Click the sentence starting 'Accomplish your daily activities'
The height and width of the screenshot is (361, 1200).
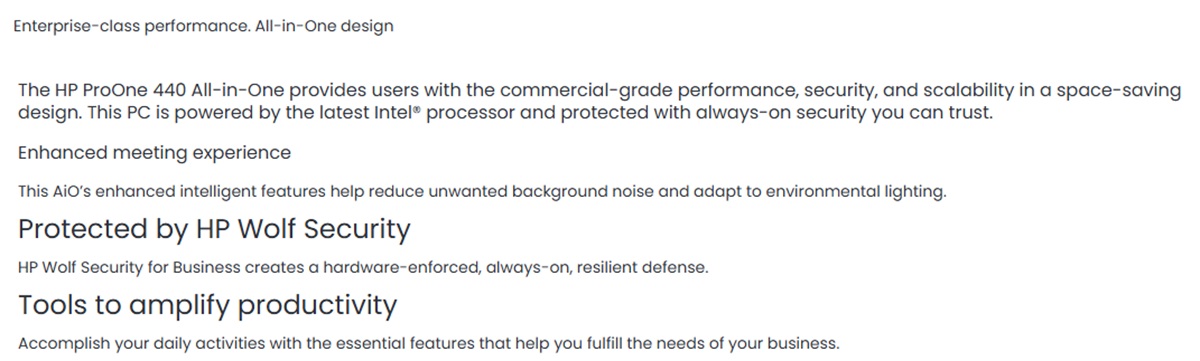click(x=429, y=344)
